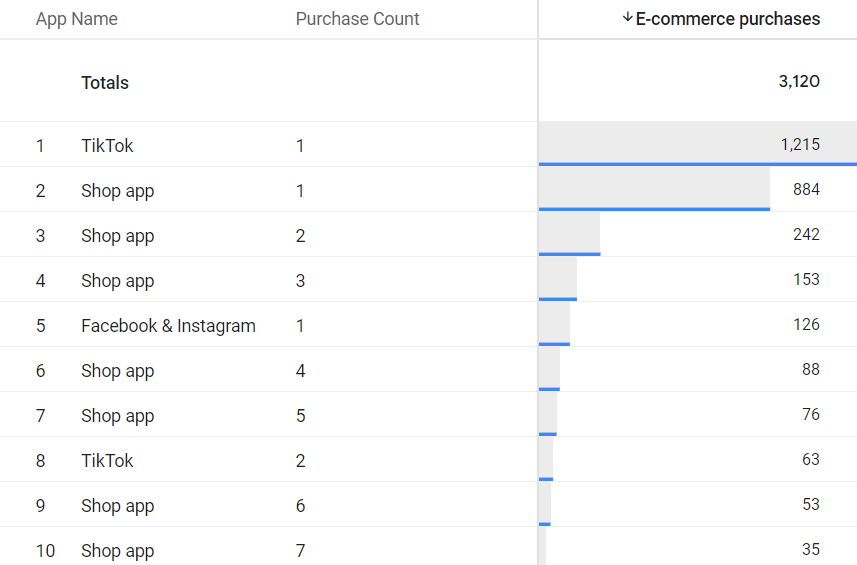
Task: Click the 63 purchases value
Action: coord(811,459)
